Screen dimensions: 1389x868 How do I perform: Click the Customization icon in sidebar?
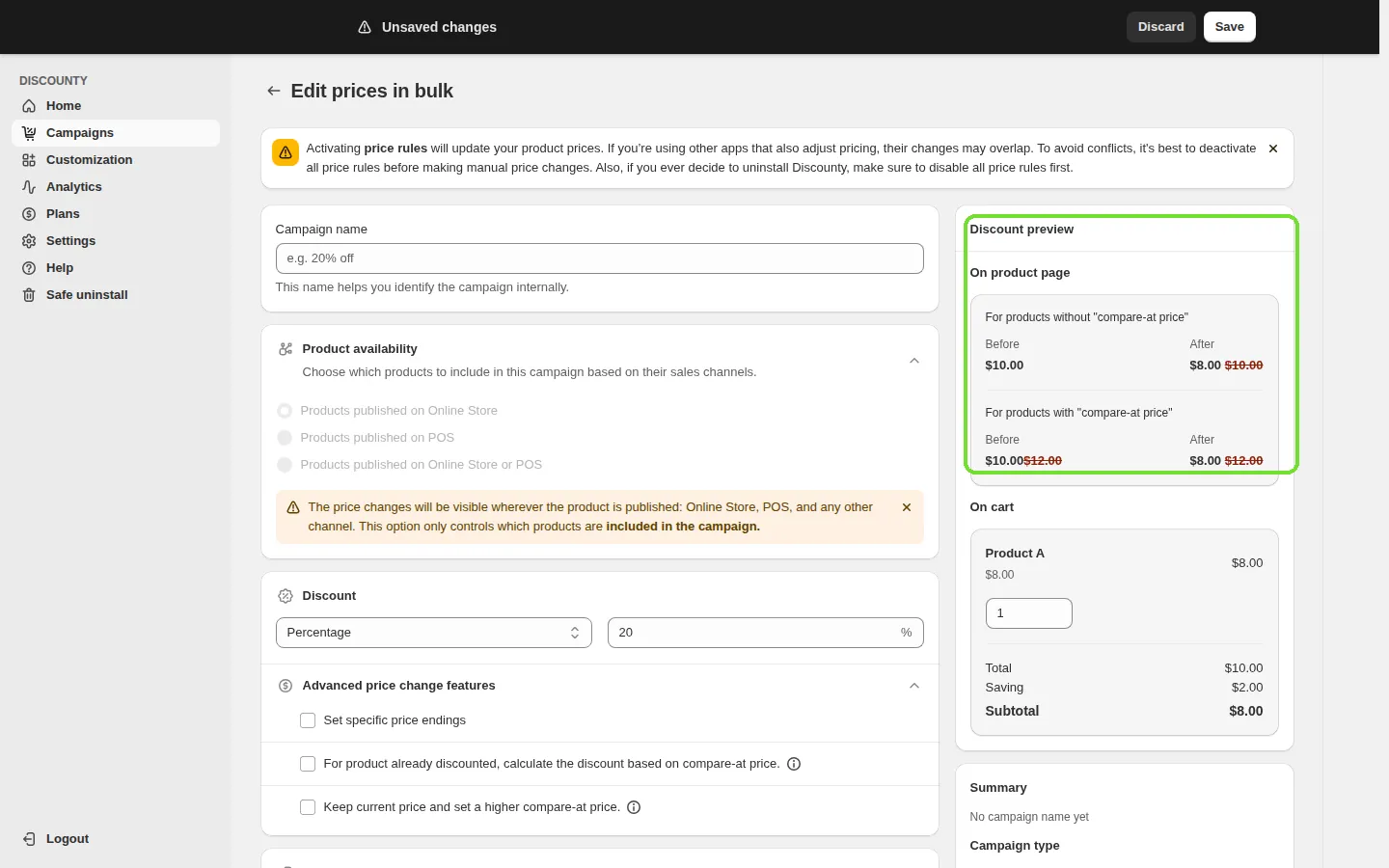[29, 160]
